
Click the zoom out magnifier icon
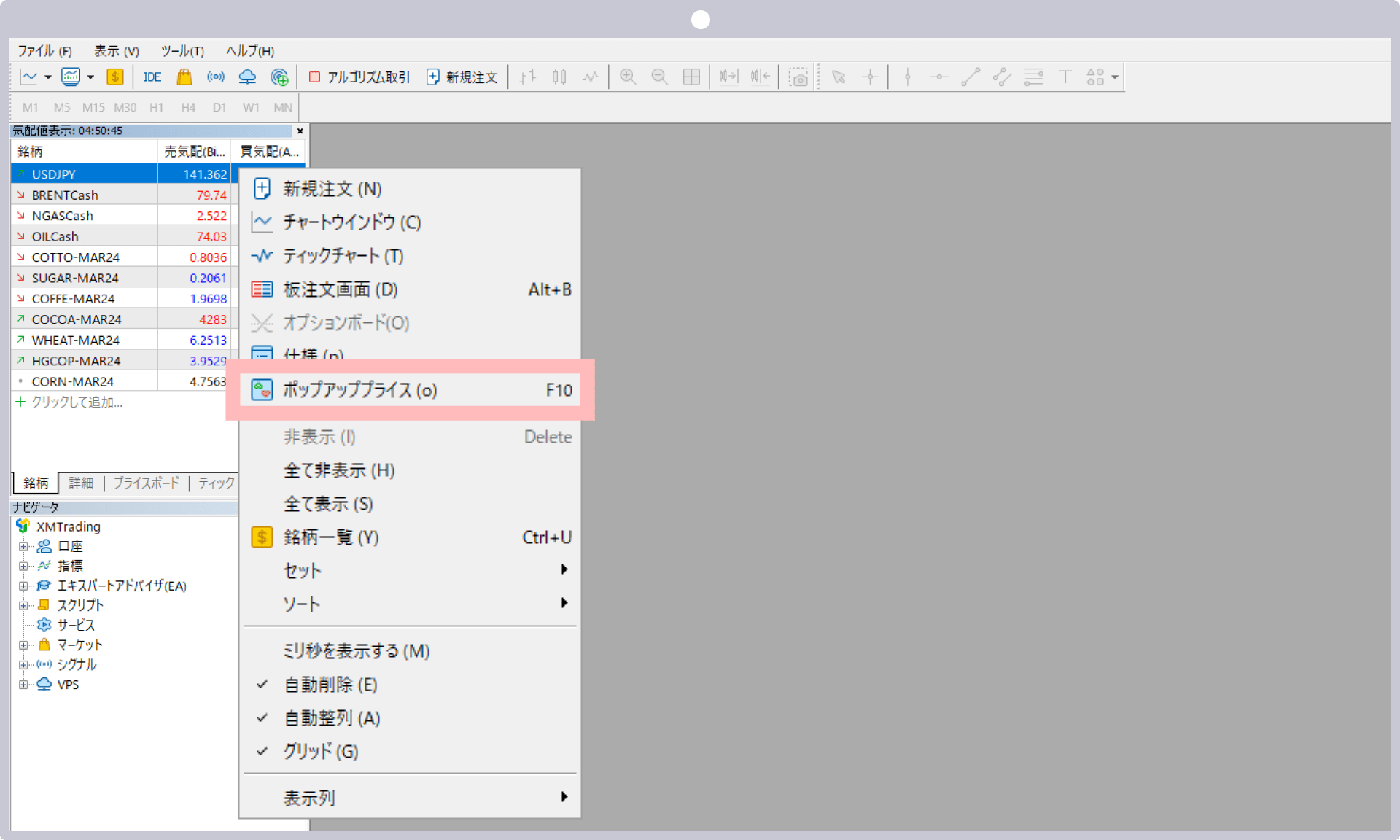tap(660, 77)
